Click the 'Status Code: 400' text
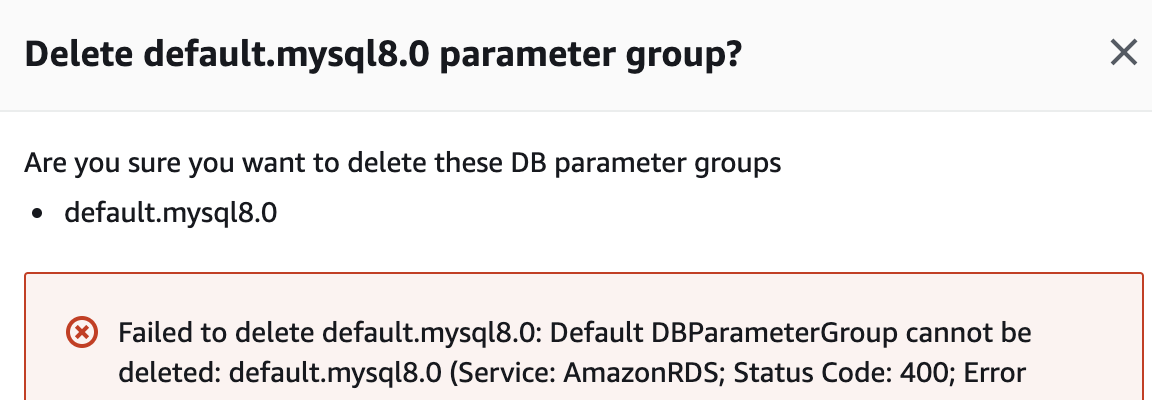The width and height of the screenshot is (1152, 400). (x=878, y=372)
